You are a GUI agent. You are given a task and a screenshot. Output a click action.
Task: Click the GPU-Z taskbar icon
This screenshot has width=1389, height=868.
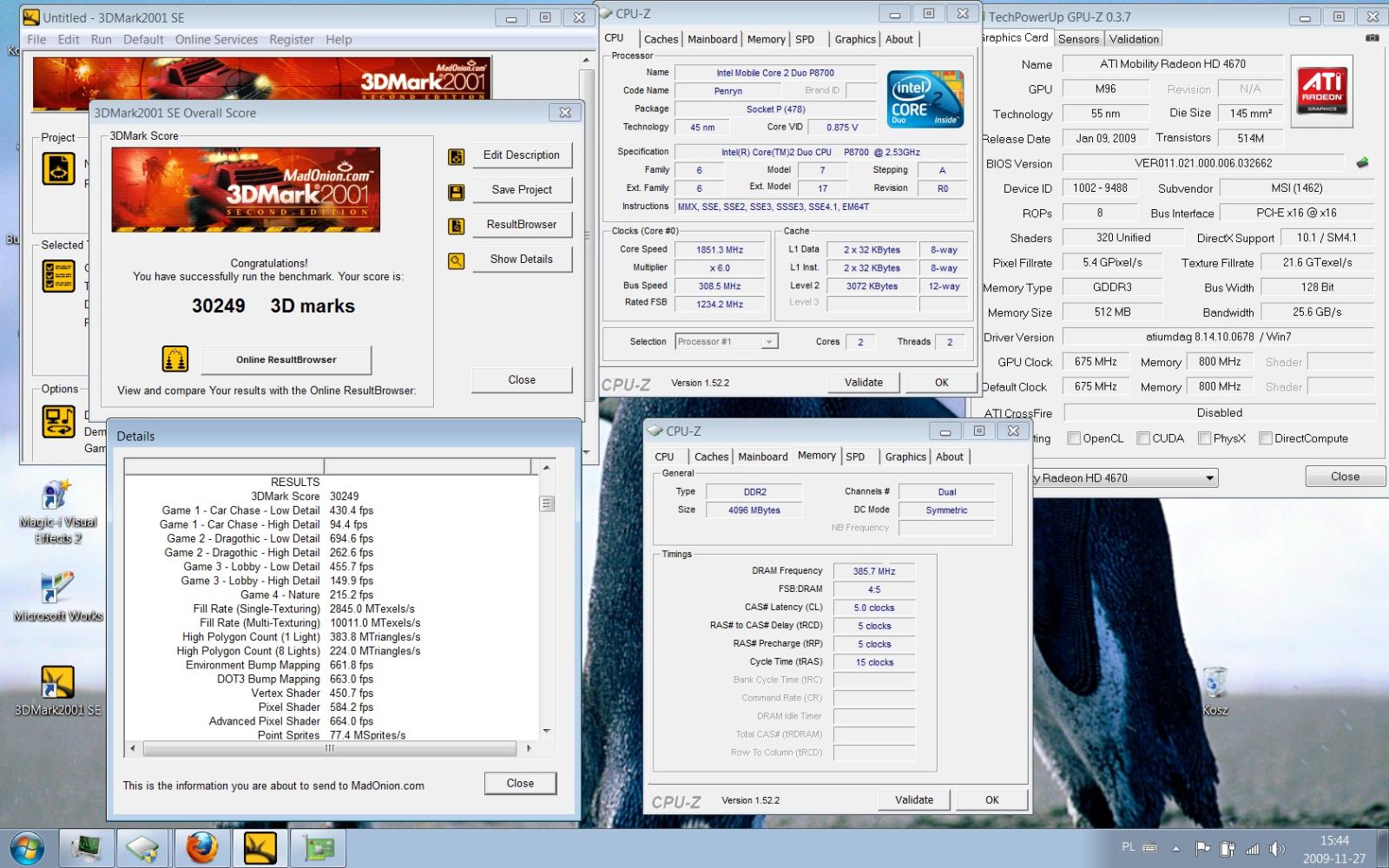click(x=318, y=848)
